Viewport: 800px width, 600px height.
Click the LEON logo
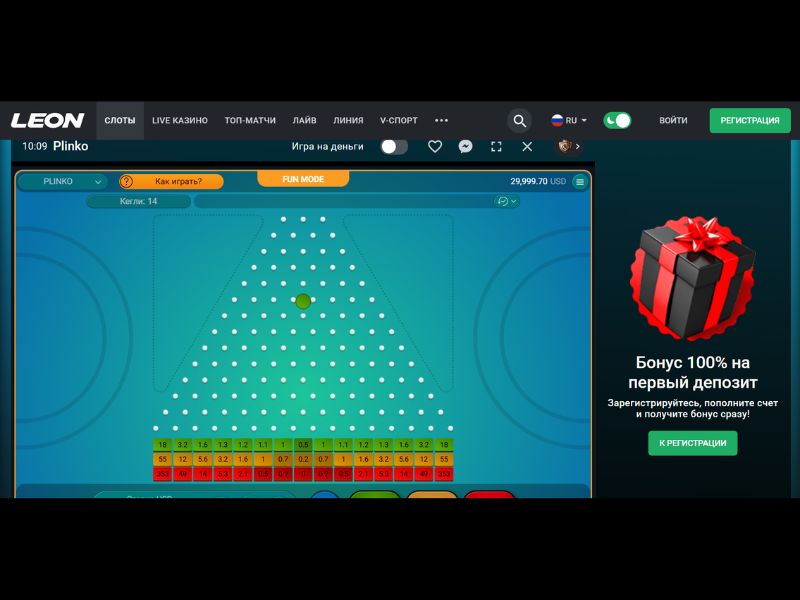coord(47,120)
